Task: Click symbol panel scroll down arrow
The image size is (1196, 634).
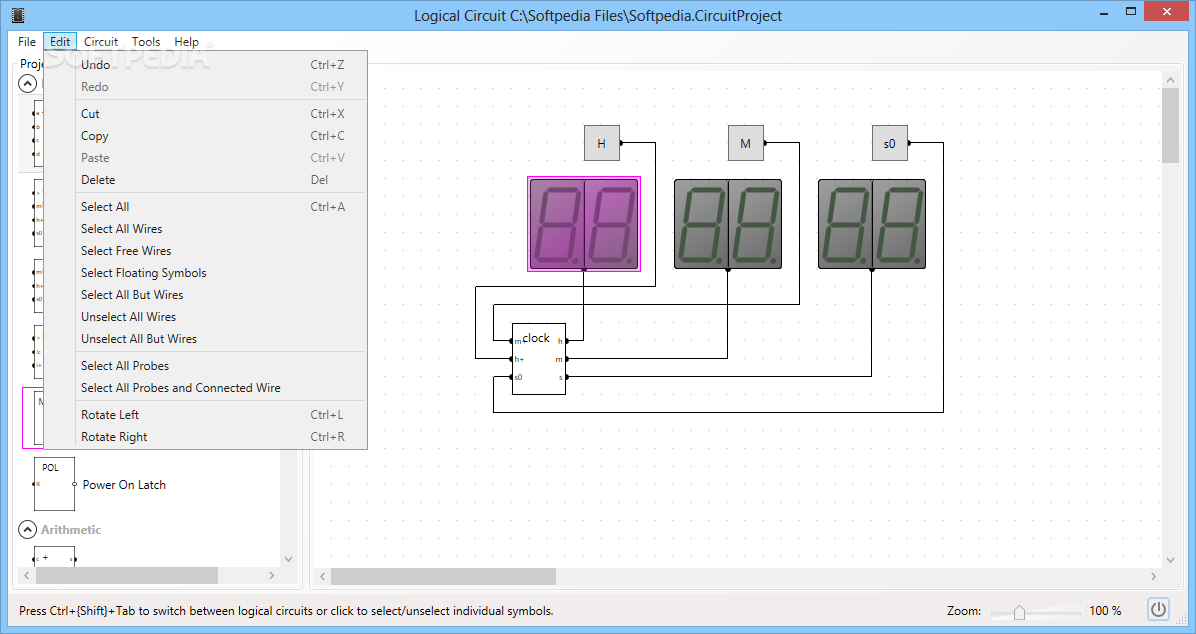Action: click(x=288, y=559)
